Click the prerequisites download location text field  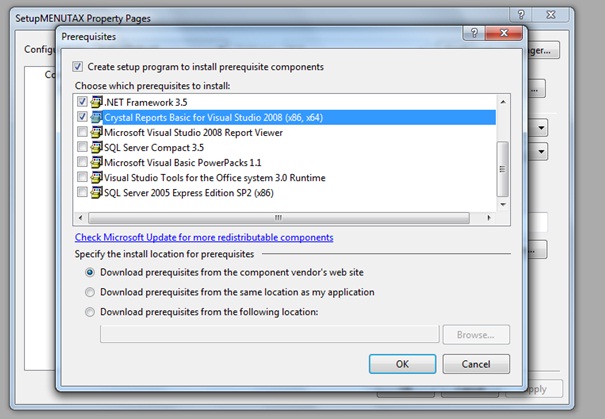(x=270, y=334)
